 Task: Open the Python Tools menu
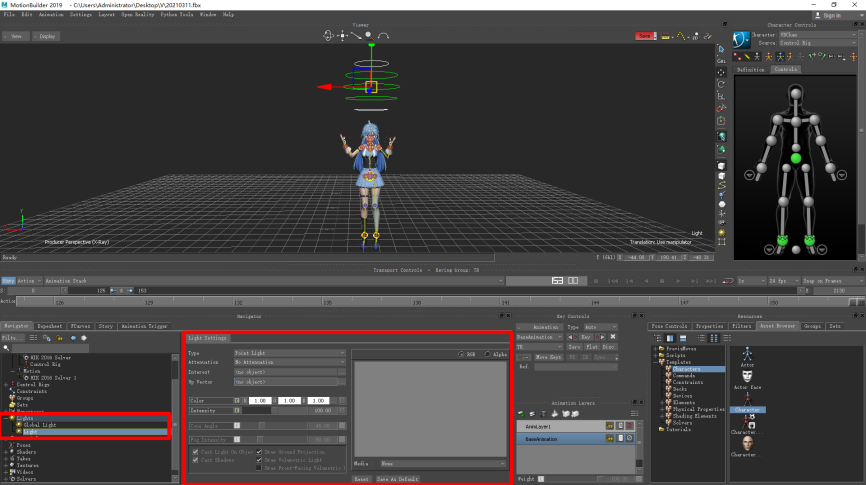[178, 15]
